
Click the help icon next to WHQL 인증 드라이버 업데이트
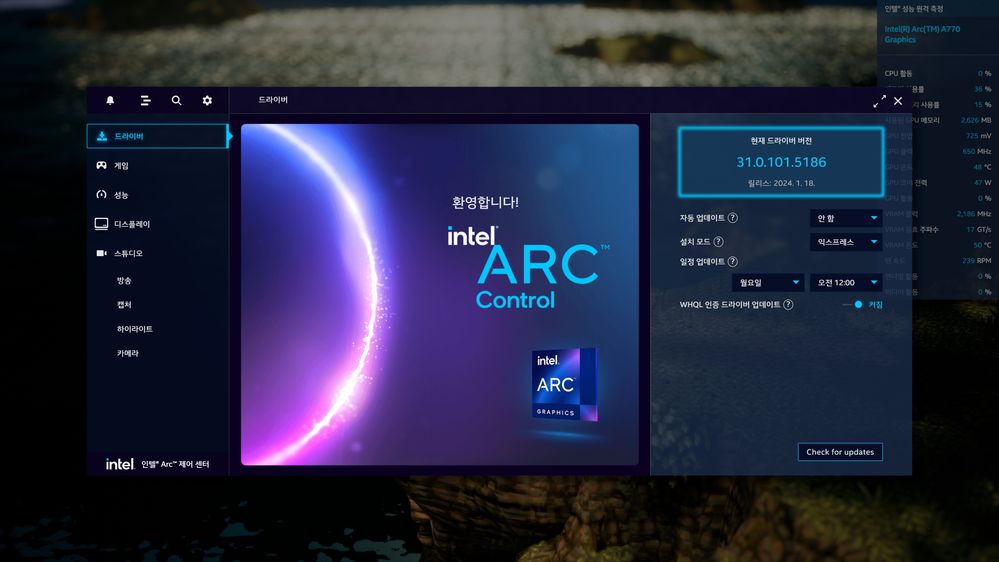click(x=788, y=305)
